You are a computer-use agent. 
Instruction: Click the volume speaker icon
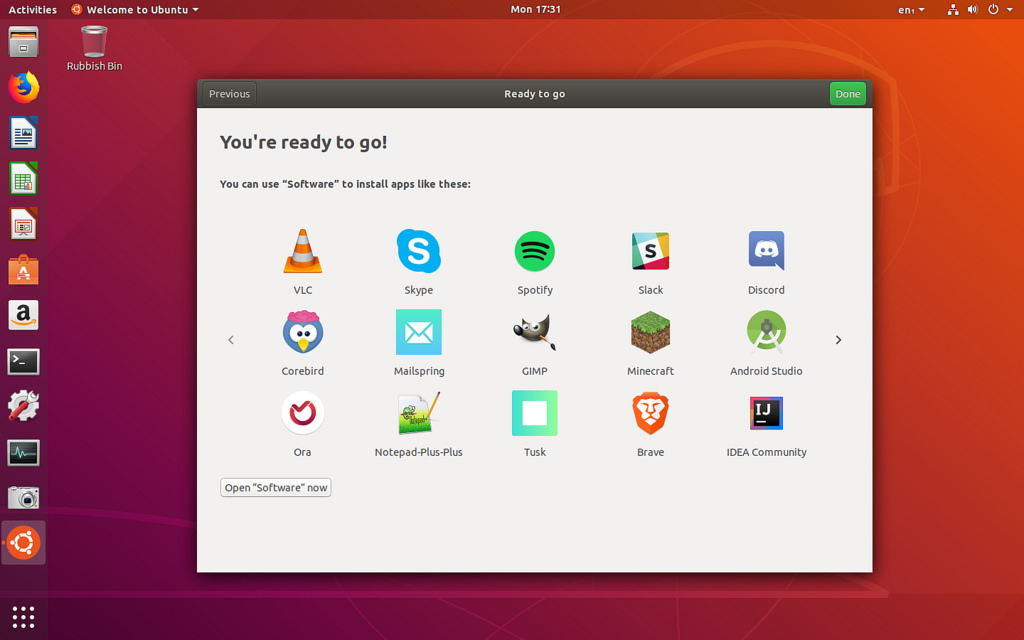(x=972, y=9)
